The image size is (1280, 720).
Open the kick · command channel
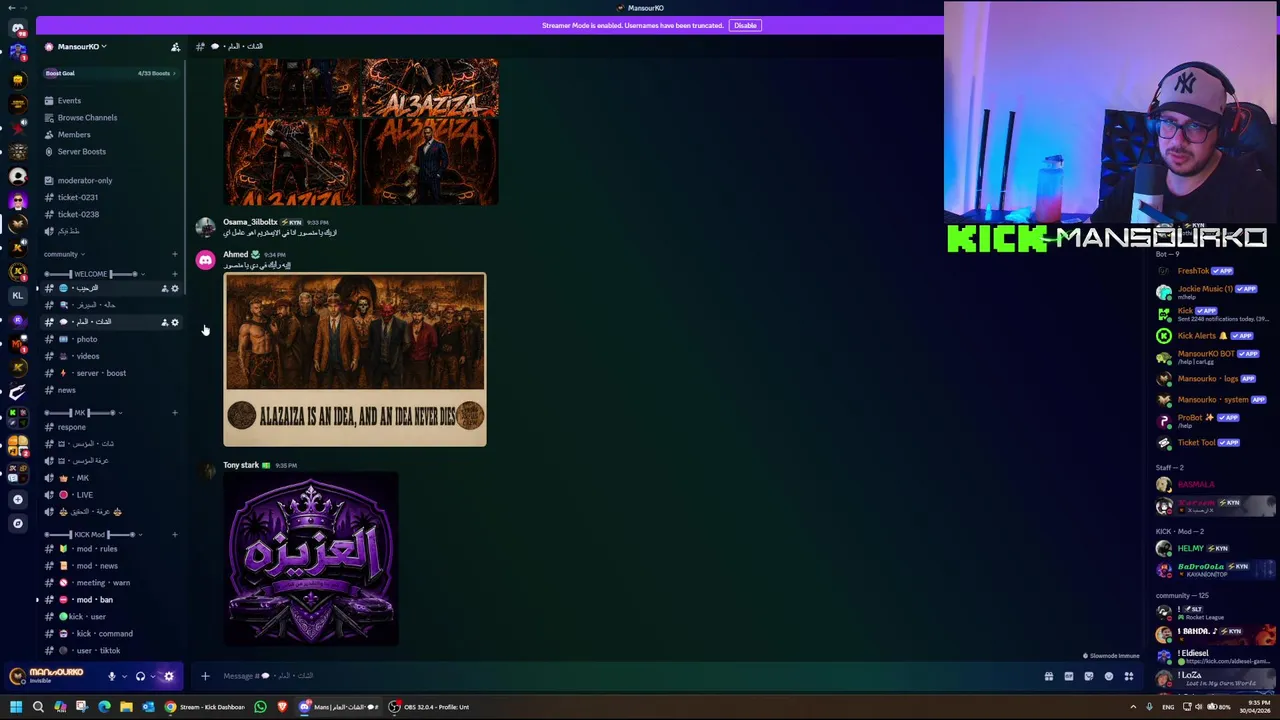[x=110, y=634]
